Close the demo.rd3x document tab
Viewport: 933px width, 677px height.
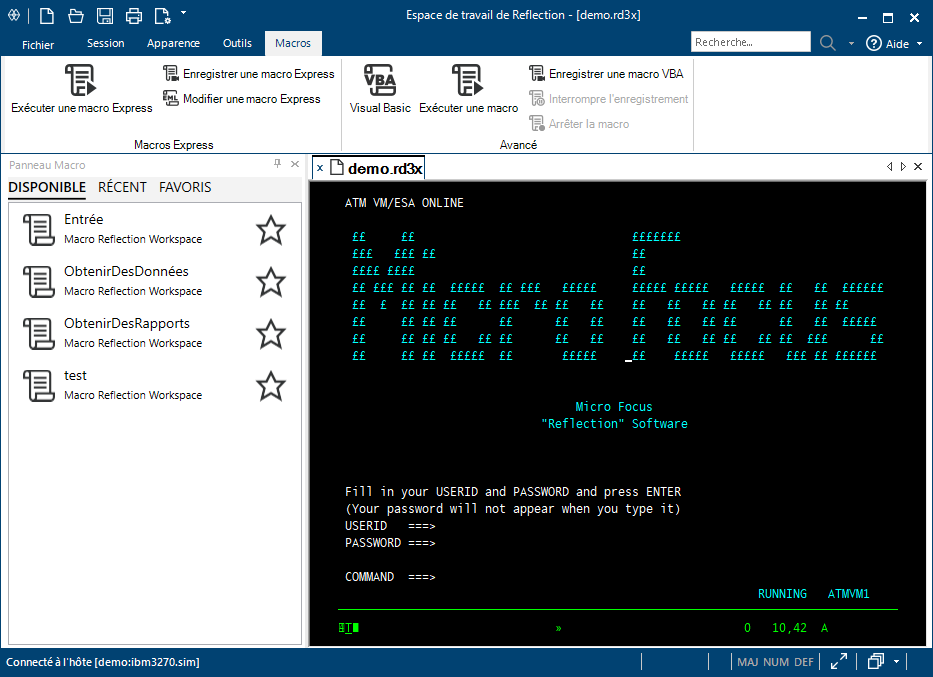[320, 168]
